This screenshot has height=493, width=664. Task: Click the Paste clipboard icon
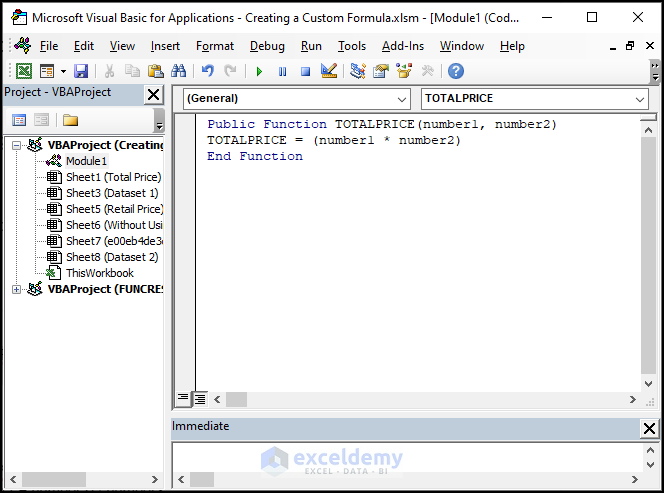pyautogui.click(x=155, y=71)
